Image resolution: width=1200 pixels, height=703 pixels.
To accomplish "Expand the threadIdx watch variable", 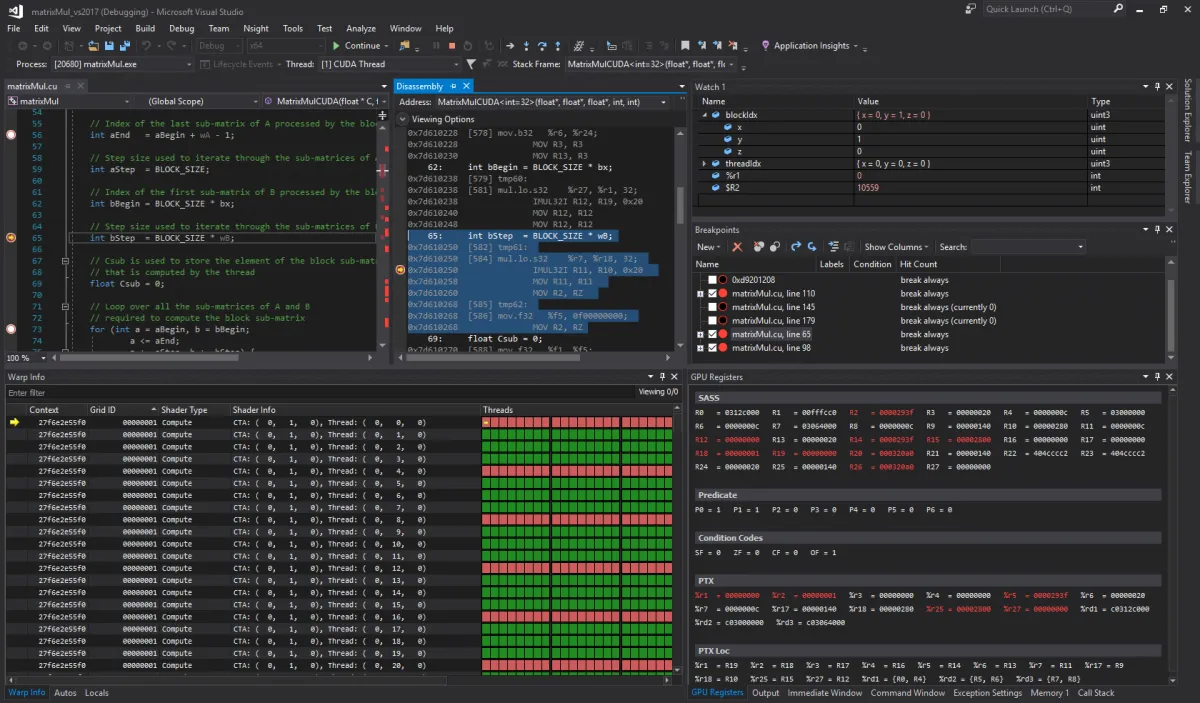I will tap(704, 163).
